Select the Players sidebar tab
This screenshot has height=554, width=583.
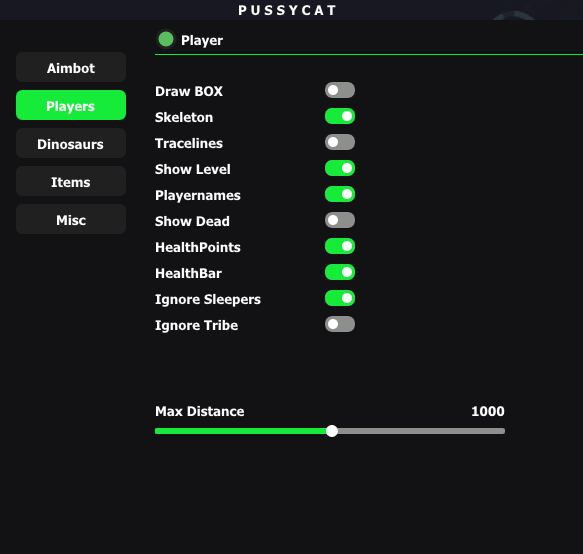point(71,105)
